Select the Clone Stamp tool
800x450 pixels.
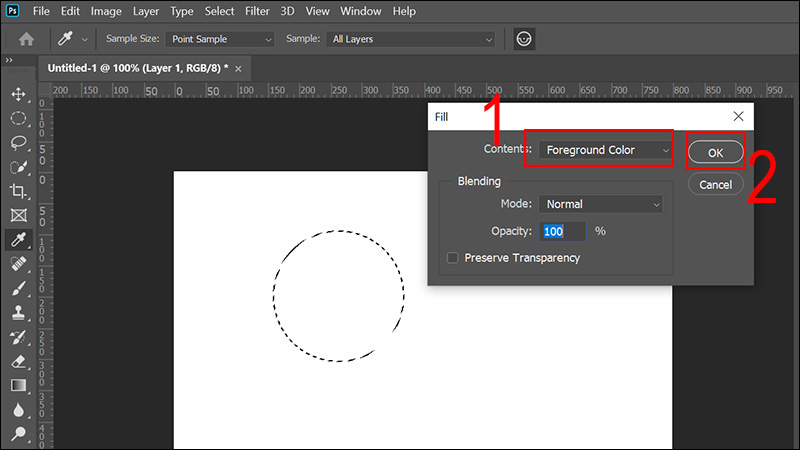point(18,312)
